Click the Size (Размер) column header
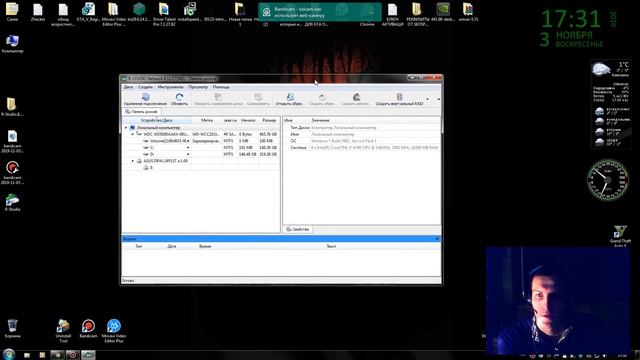Viewport: 640px width, 360px height. pos(269,120)
